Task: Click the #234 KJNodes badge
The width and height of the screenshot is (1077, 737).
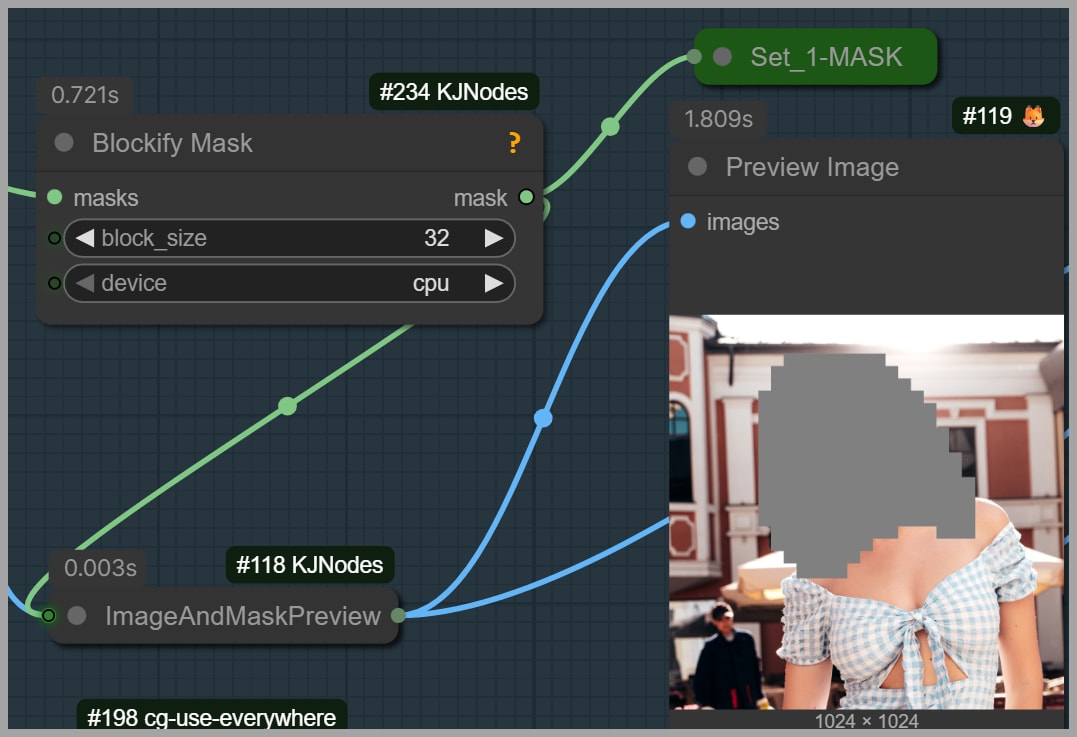Action: (x=453, y=93)
